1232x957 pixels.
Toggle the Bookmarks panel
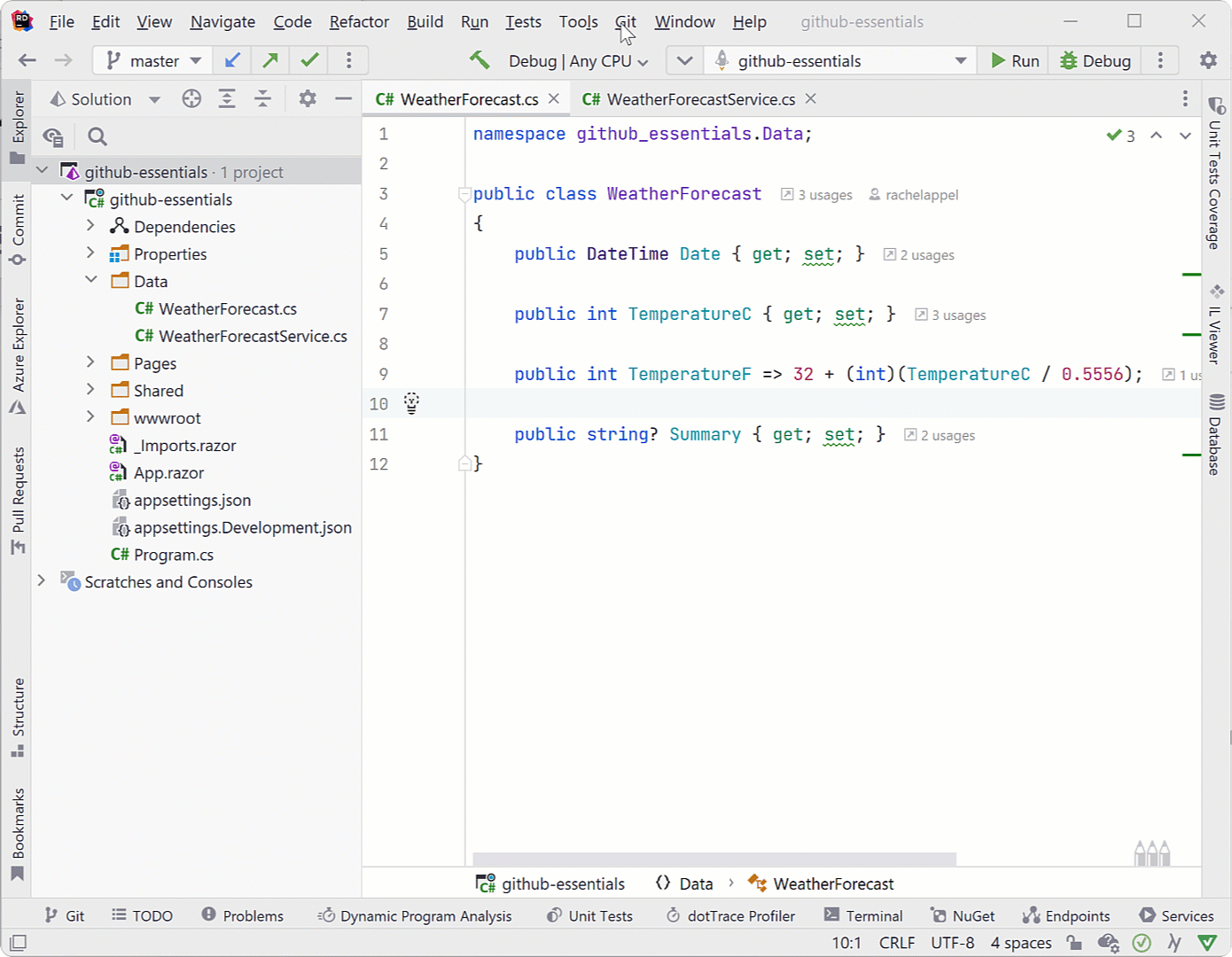(x=16, y=833)
